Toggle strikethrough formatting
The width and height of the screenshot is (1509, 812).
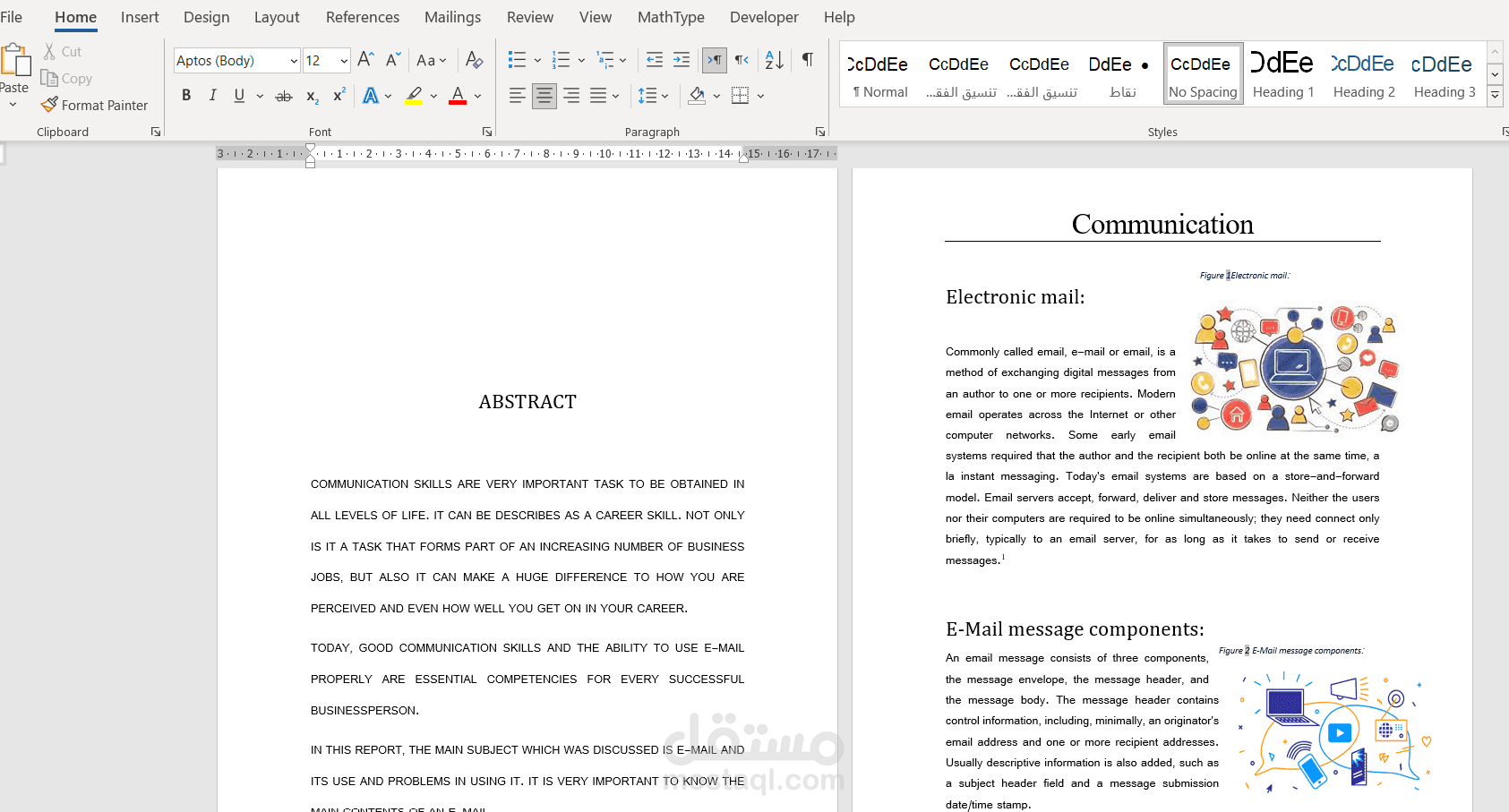pyautogui.click(x=284, y=96)
